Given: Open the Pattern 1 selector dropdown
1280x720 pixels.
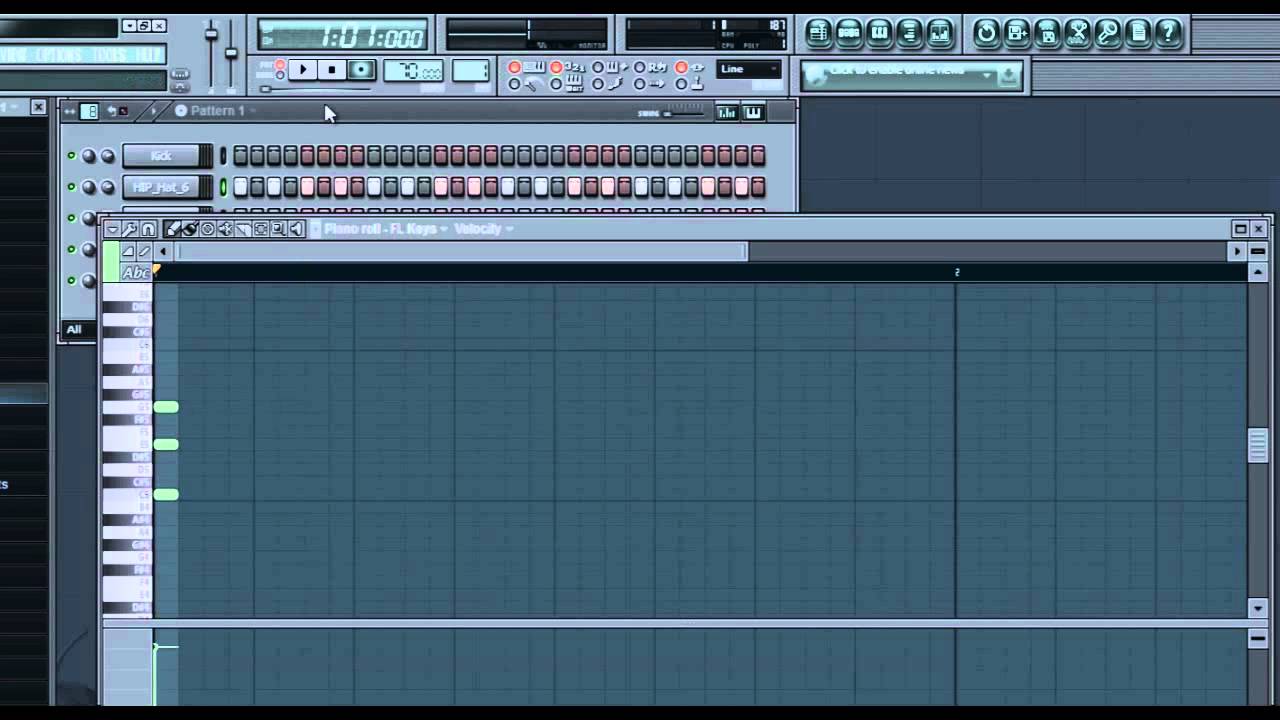Looking at the screenshot, I should 215,111.
